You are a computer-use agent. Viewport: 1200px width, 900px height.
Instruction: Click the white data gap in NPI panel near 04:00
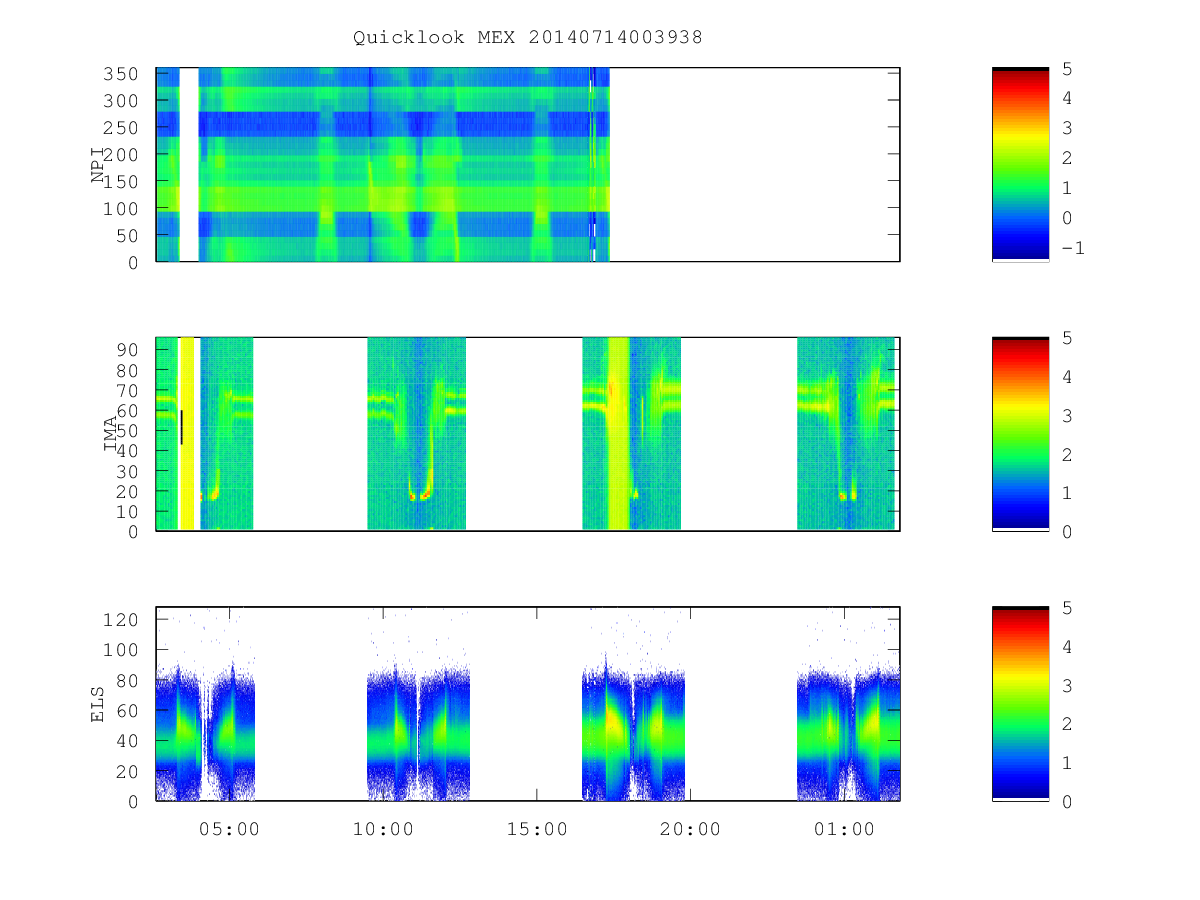tap(188, 164)
